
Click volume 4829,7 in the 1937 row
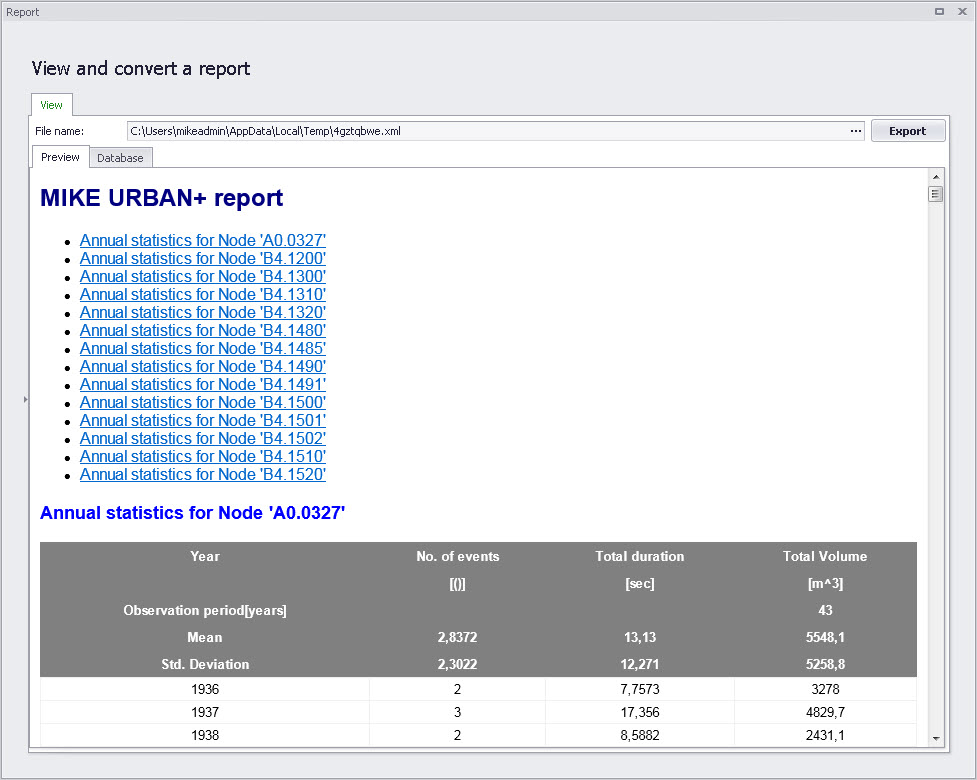[825, 712]
